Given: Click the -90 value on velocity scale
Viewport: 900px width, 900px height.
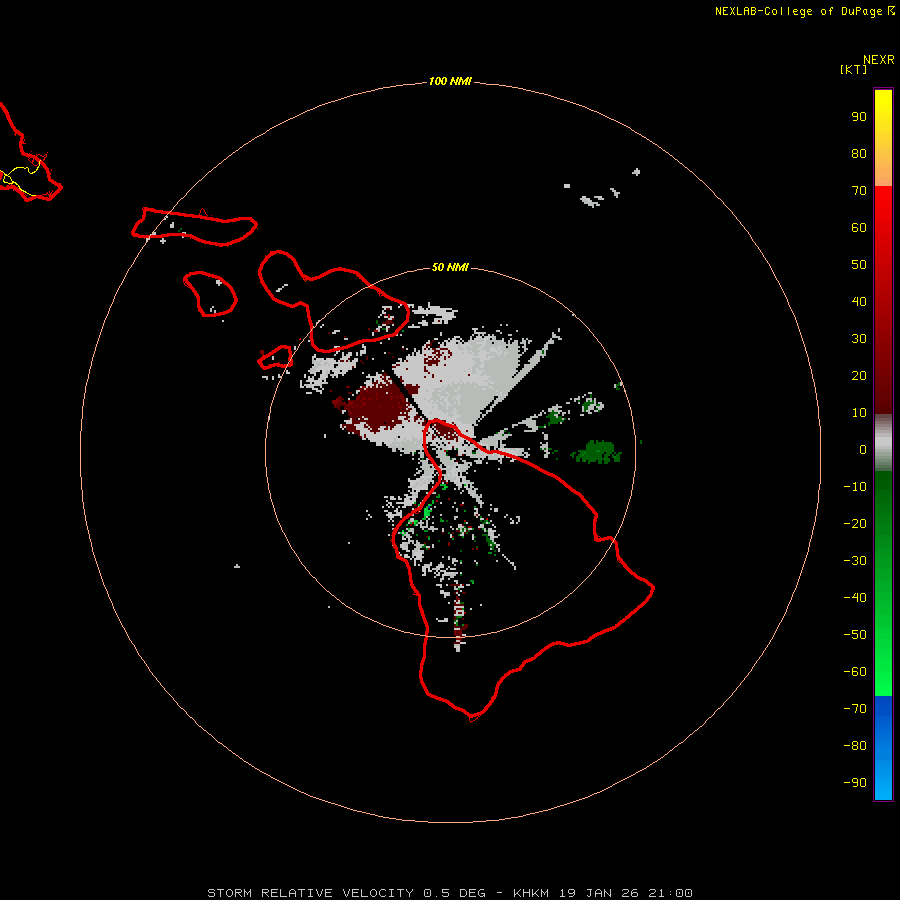Looking at the screenshot, I should (x=855, y=783).
